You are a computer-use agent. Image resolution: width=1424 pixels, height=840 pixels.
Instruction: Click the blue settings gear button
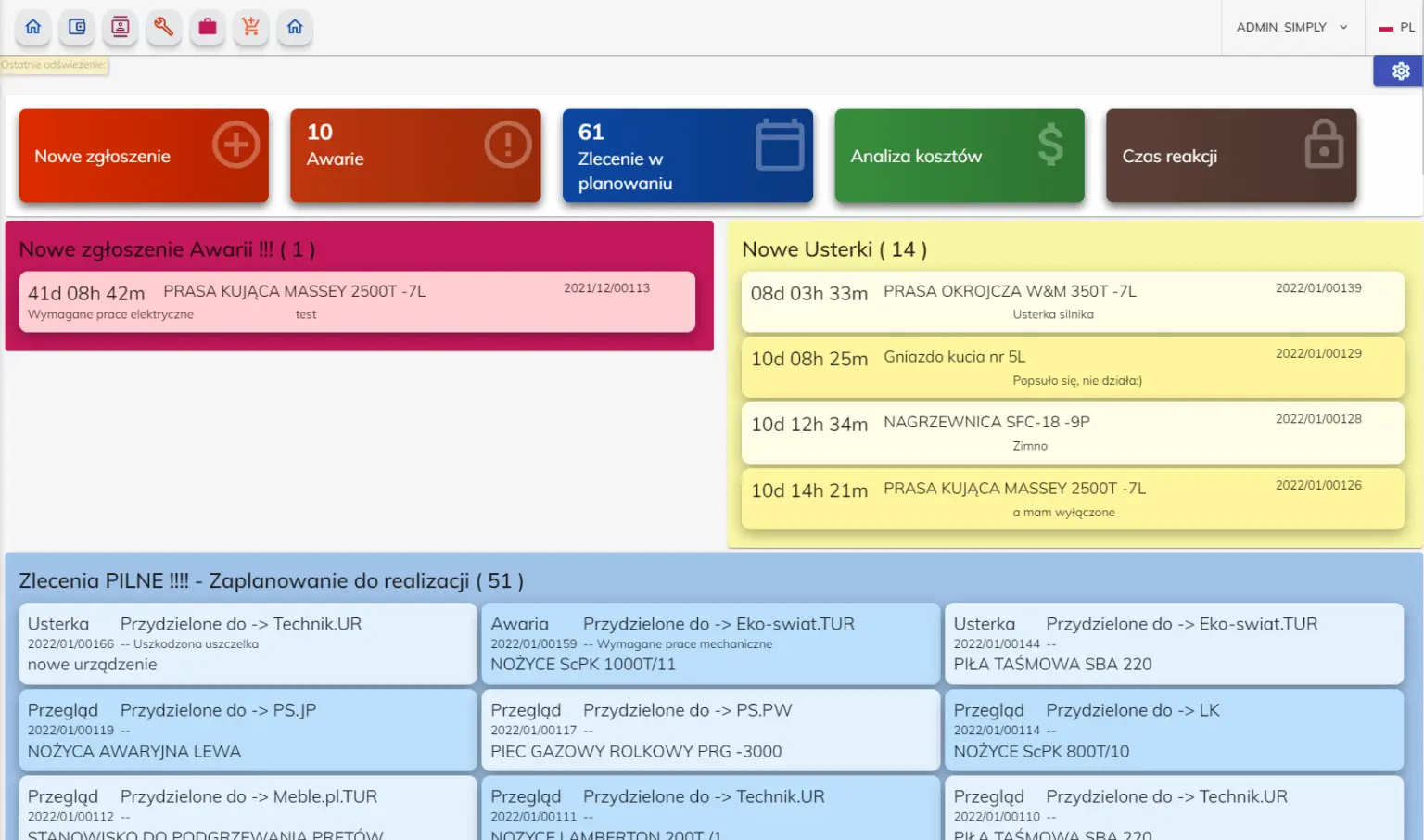pyautogui.click(x=1398, y=70)
